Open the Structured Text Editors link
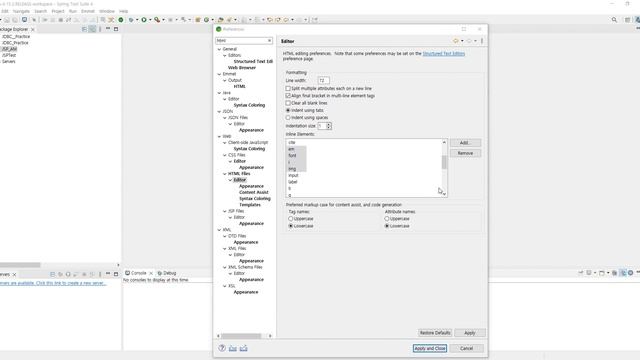Viewport: 640px width, 360px height. pos(444,53)
